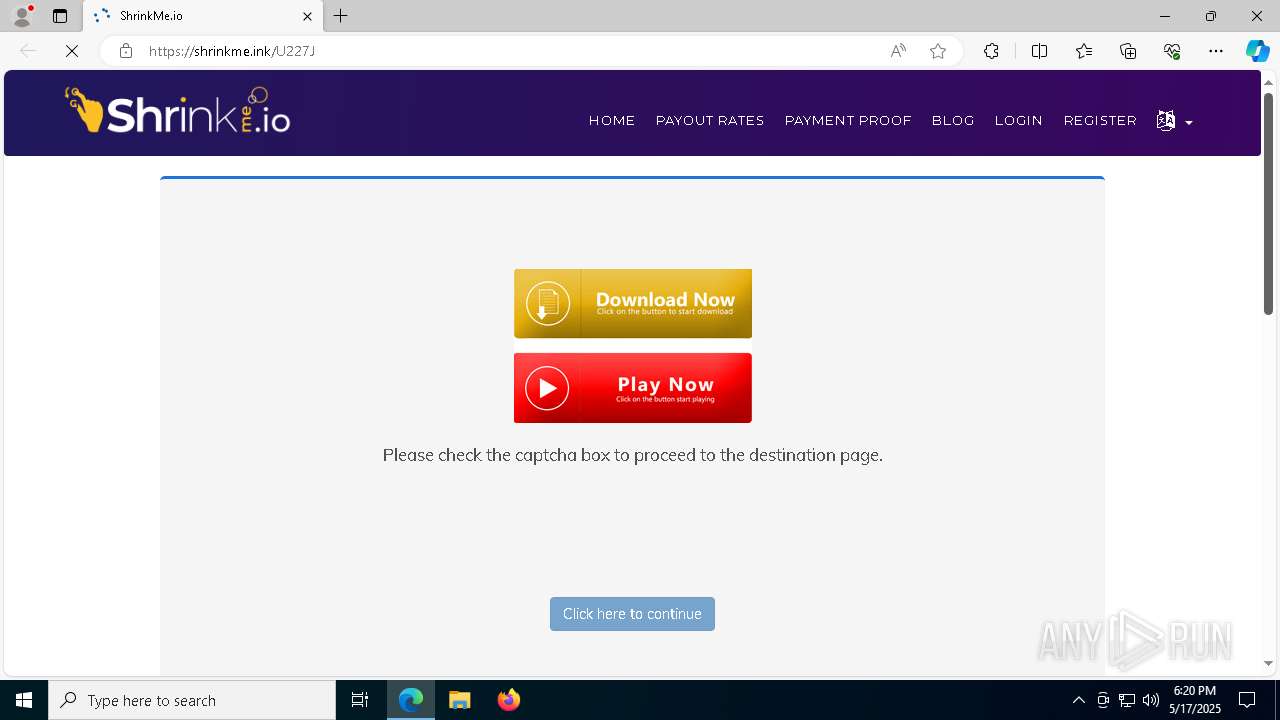
Task: Open PAYMENT PROOF page
Action: [848, 121]
